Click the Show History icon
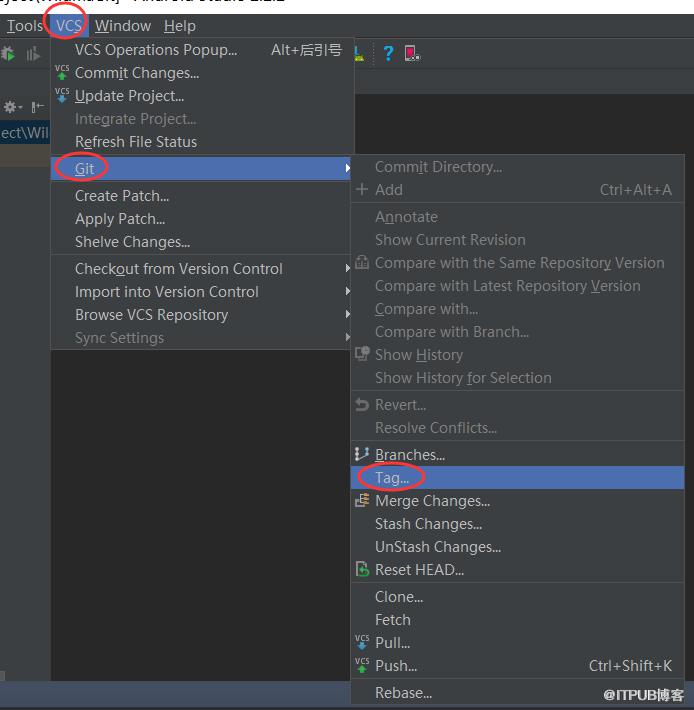The height and width of the screenshot is (710, 694). pyautogui.click(x=362, y=354)
